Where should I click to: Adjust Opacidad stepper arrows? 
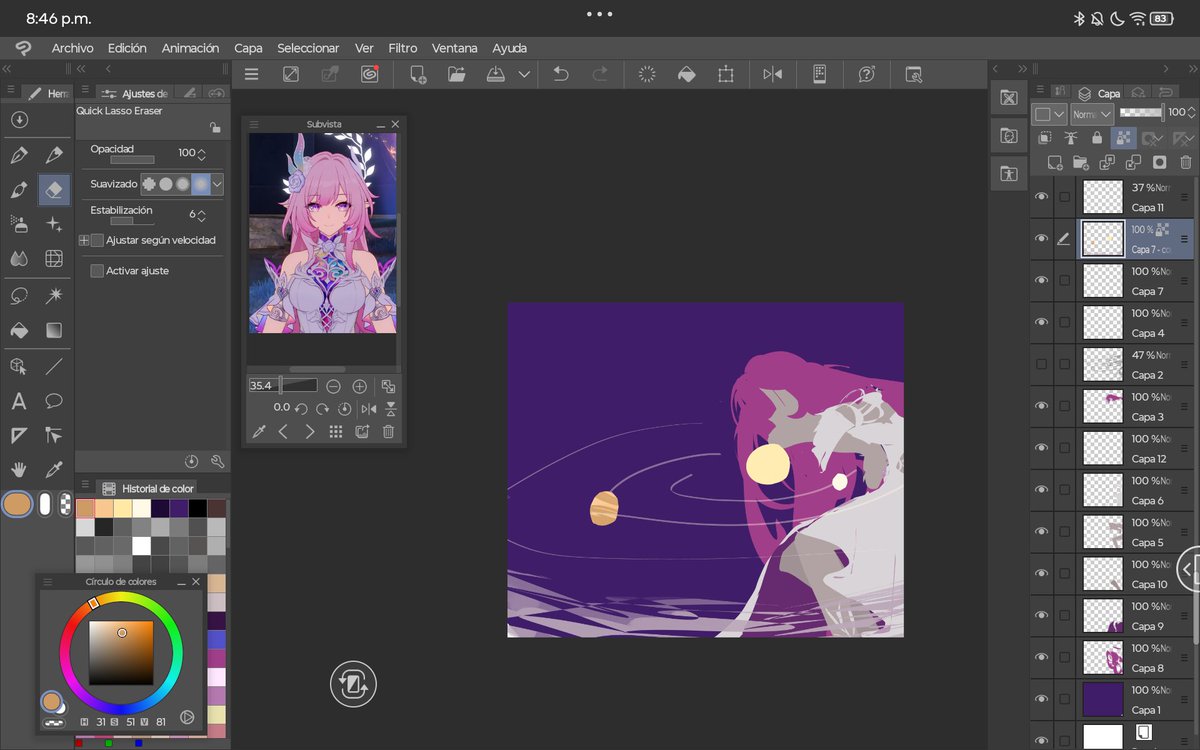point(202,153)
